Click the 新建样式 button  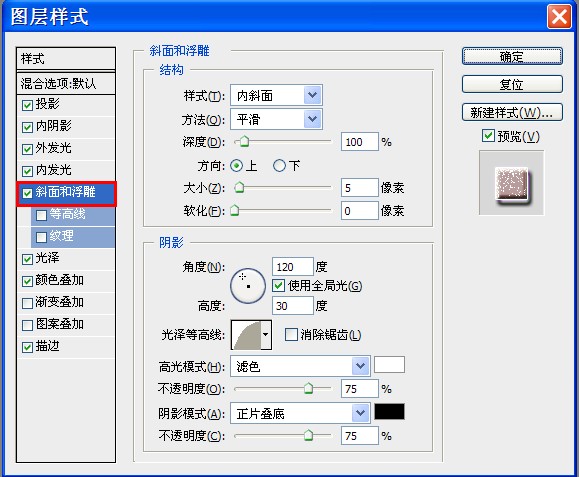[512, 112]
